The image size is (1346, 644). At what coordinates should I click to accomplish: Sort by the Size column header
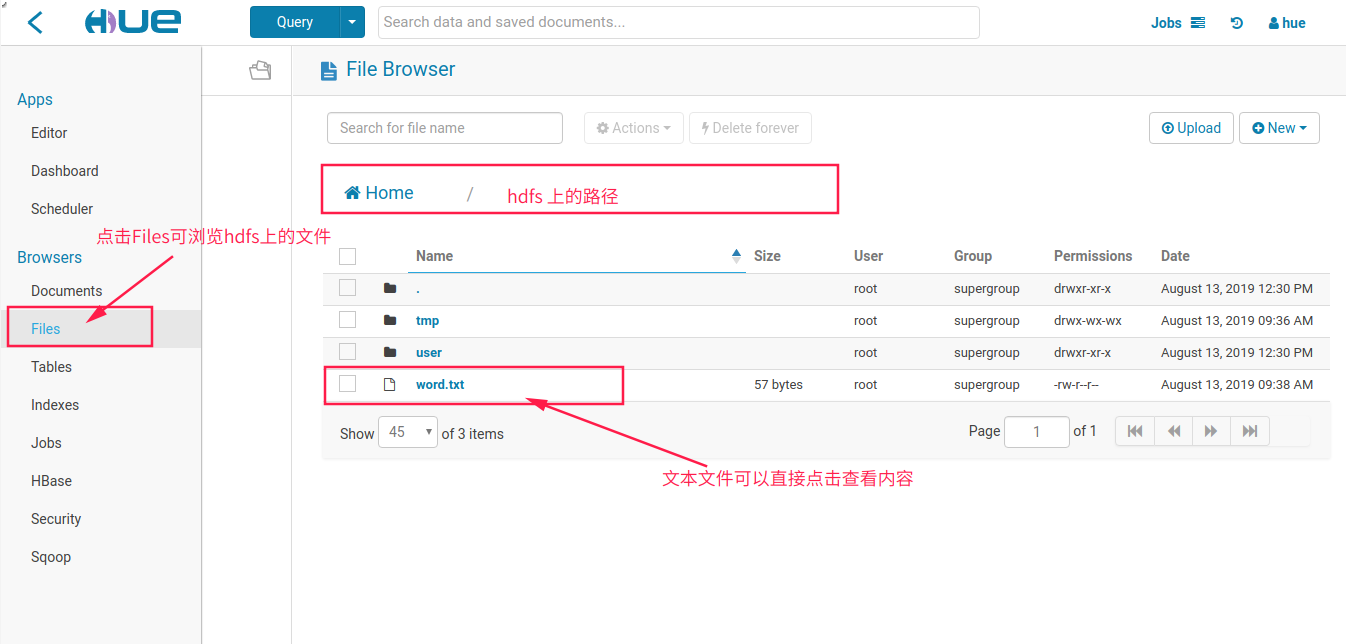coord(767,256)
